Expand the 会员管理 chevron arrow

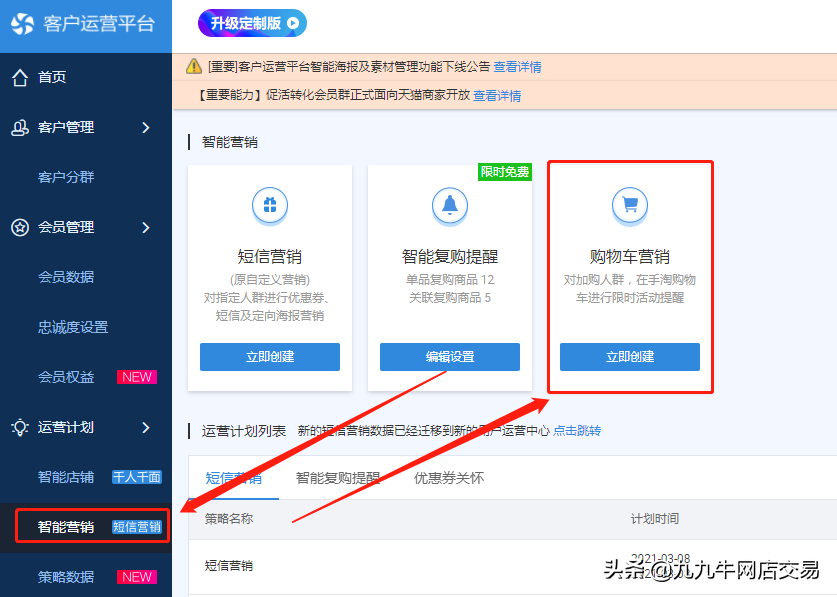click(x=146, y=227)
